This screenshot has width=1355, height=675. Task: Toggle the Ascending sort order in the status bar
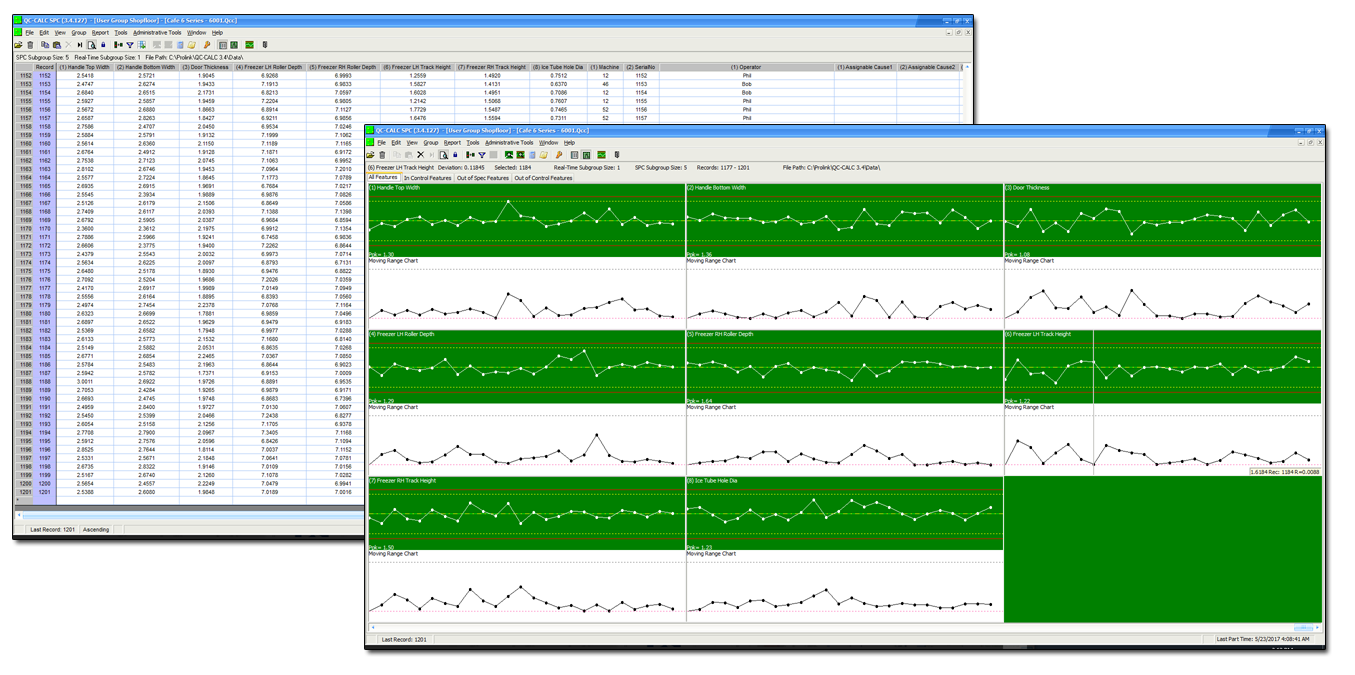[96, 529]
